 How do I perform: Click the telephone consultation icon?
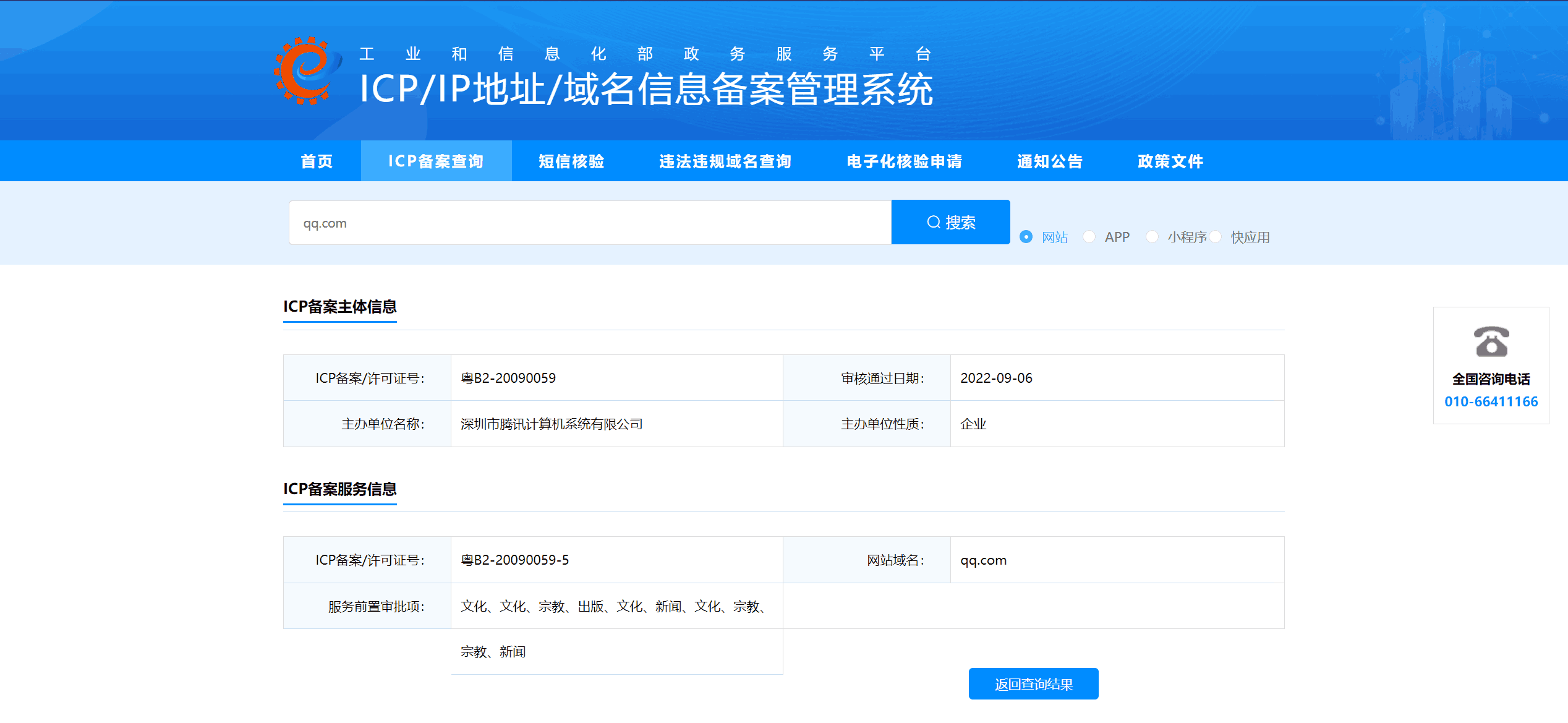(x=1491, y=341)
